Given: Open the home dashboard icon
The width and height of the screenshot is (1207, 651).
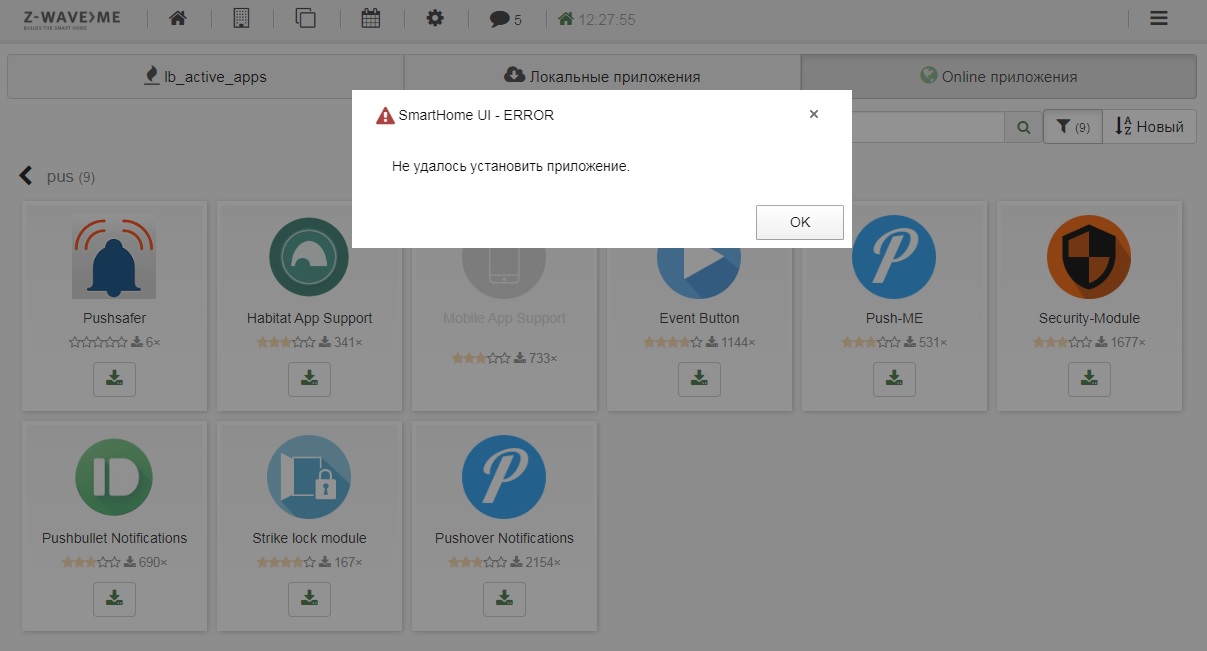Looking at the screenshot, I should coord(177,18).
